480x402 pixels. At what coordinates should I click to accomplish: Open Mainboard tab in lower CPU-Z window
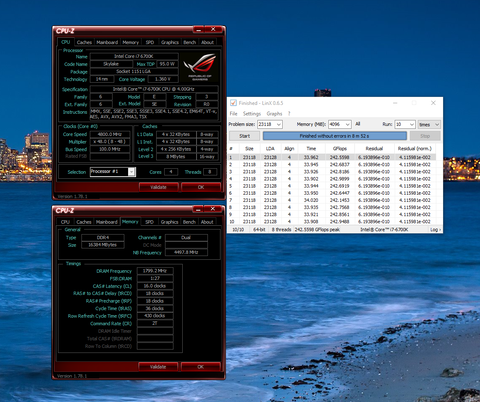107,222
